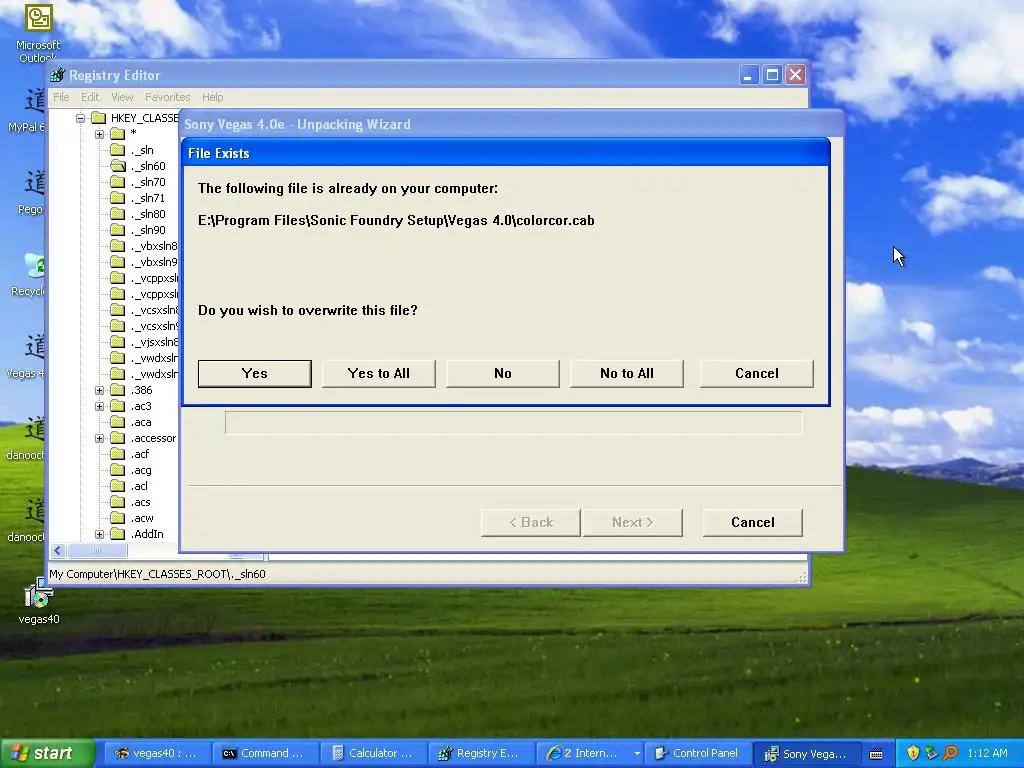Image resolution: width=1024 pixels, height=768 pixels.
Task: Select the ._sln80 folder icon
Action: (118, 214)
